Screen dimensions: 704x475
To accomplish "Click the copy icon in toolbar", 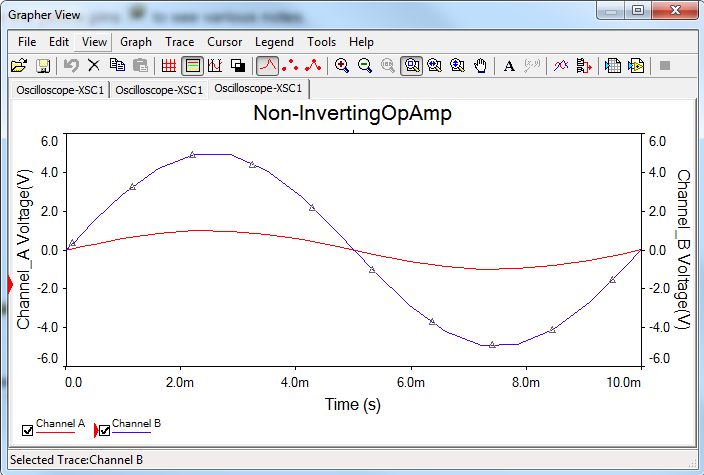I will point(117,66).
